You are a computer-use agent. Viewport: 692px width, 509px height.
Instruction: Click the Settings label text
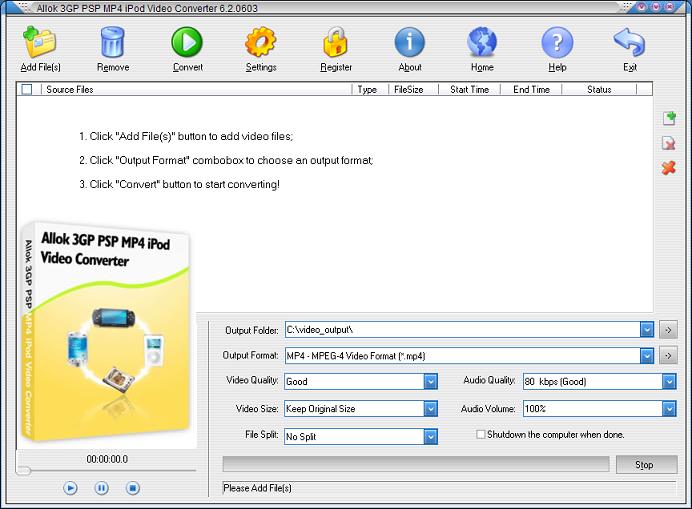pos(261,67)
